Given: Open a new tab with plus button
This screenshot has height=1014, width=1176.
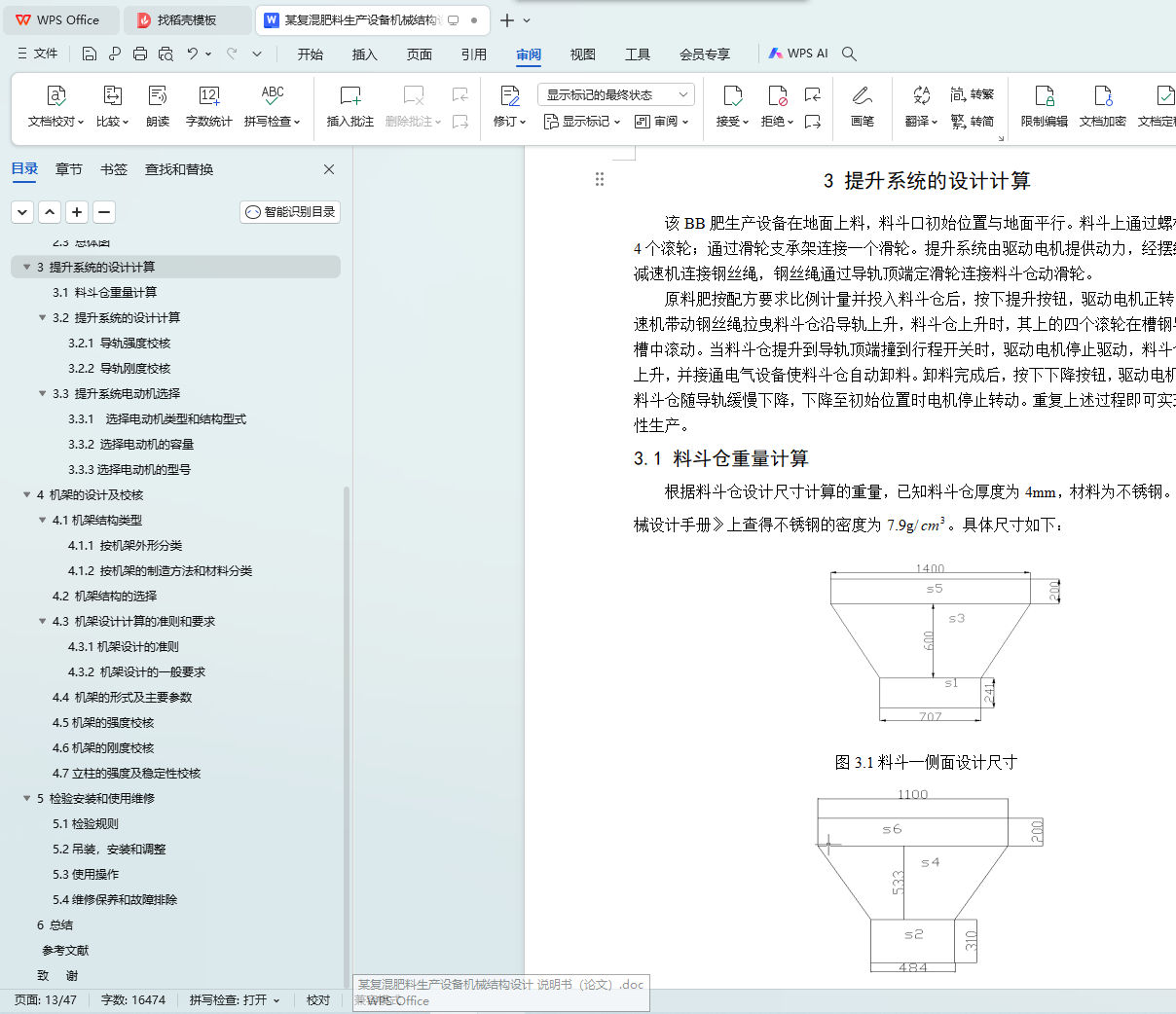Looking at the screenshot, I should [507, 19].
